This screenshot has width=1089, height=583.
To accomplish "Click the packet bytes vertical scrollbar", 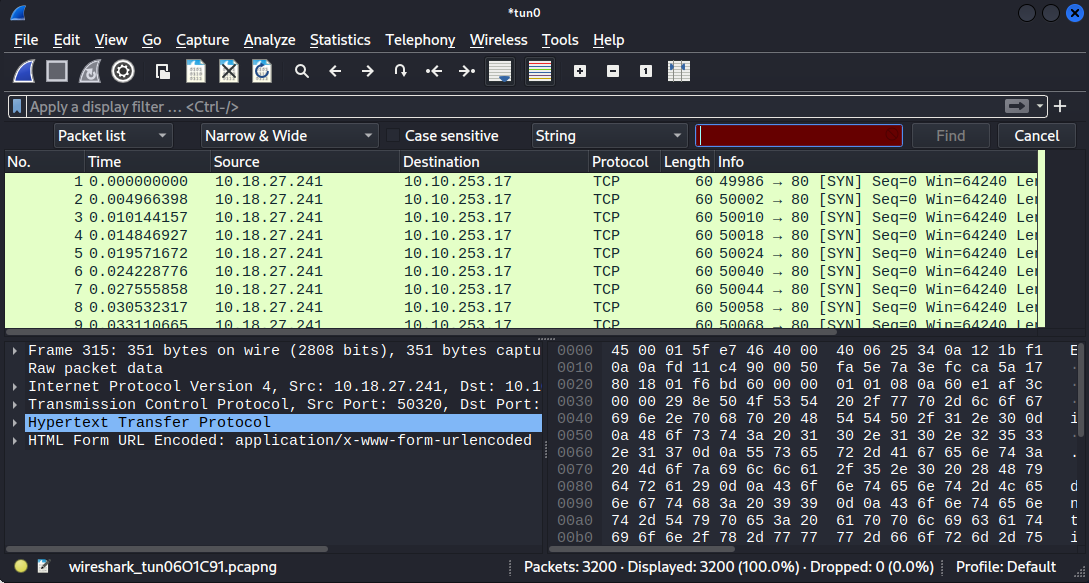I will pyautogui.click(x=1082, y=389).
